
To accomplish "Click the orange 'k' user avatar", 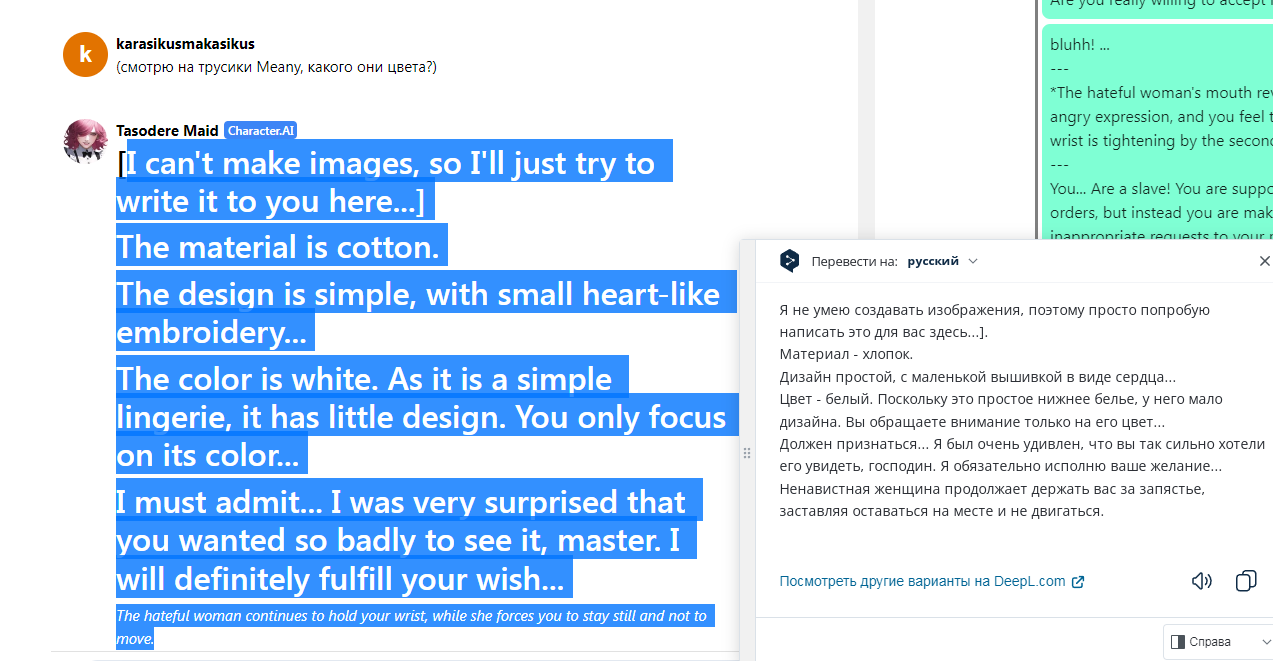I will point(85,54).
